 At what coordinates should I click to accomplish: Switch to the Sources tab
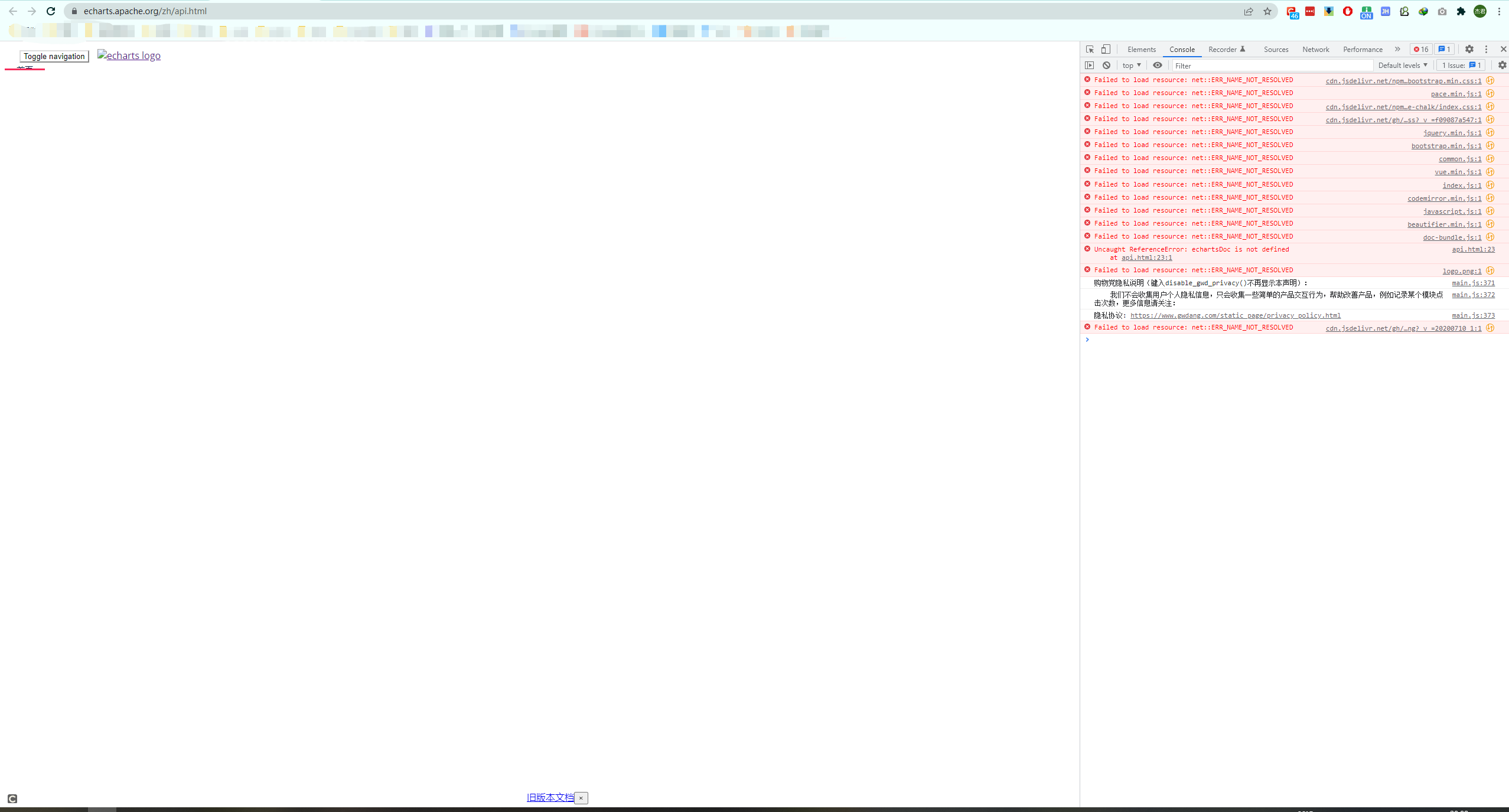(x=1276, y=49)
